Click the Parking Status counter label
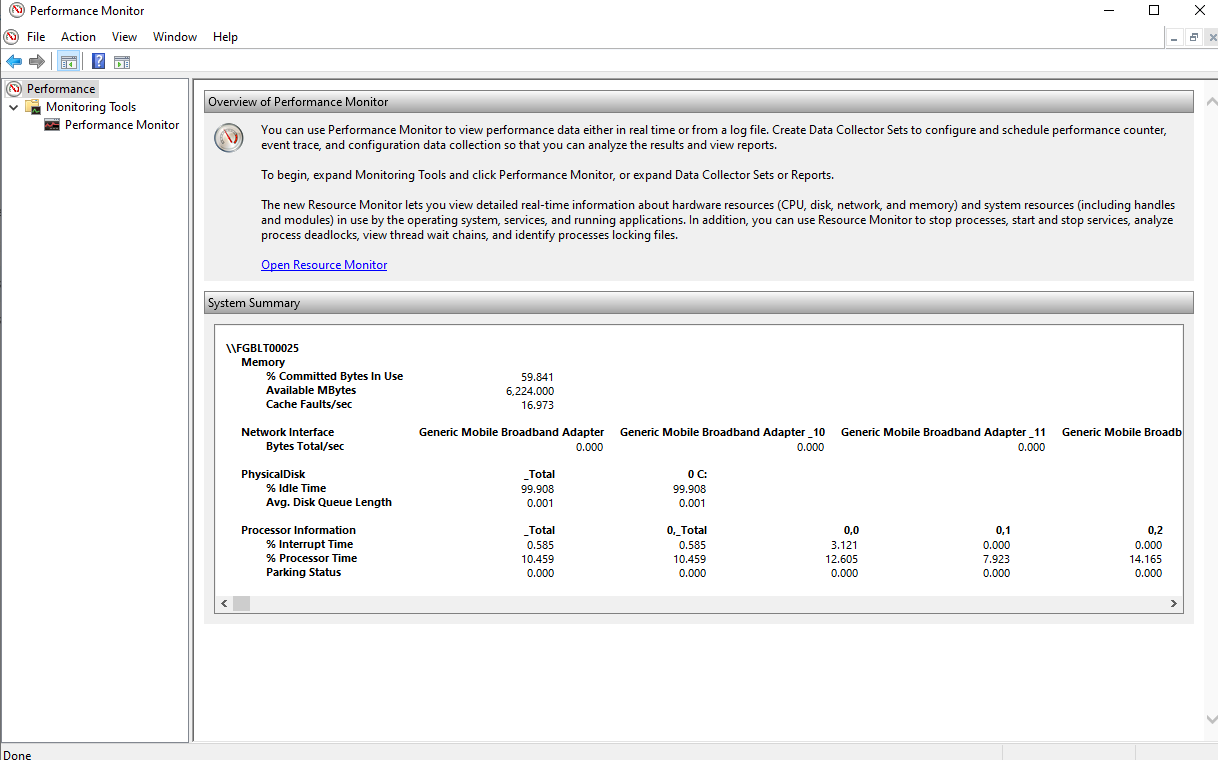 tap(303, 572)
